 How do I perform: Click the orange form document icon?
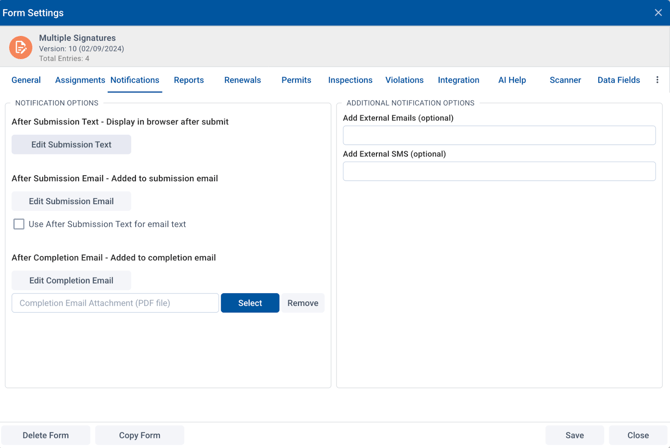click(20, 47)
